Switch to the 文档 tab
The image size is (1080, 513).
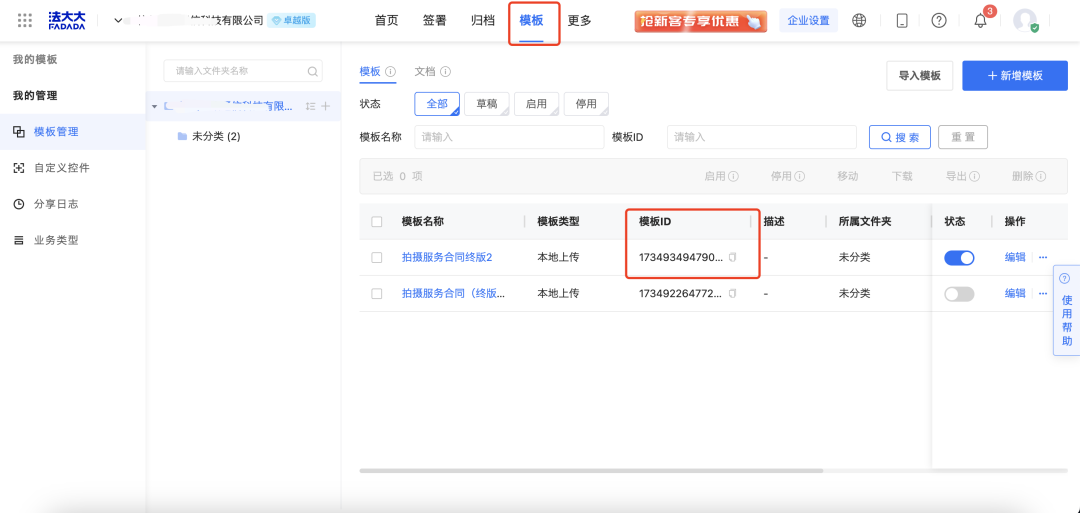(x=425, y=71)
